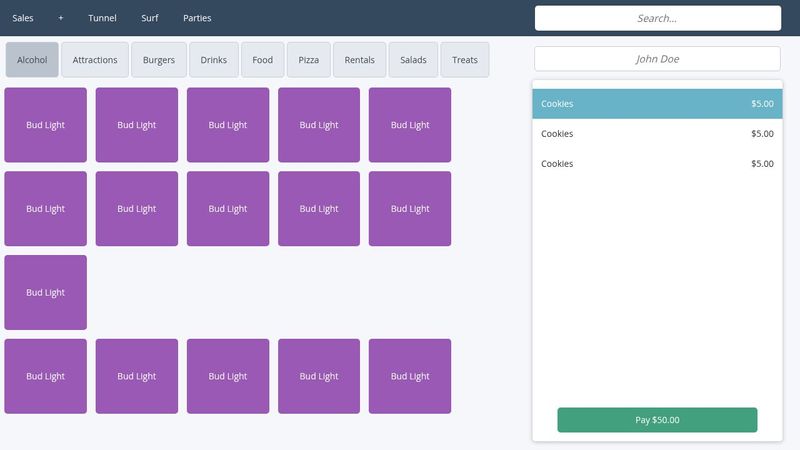Click the John Doe customer field
Image resolution: width=800 pixels, height=450 pixels.
[x=657, y=59]
